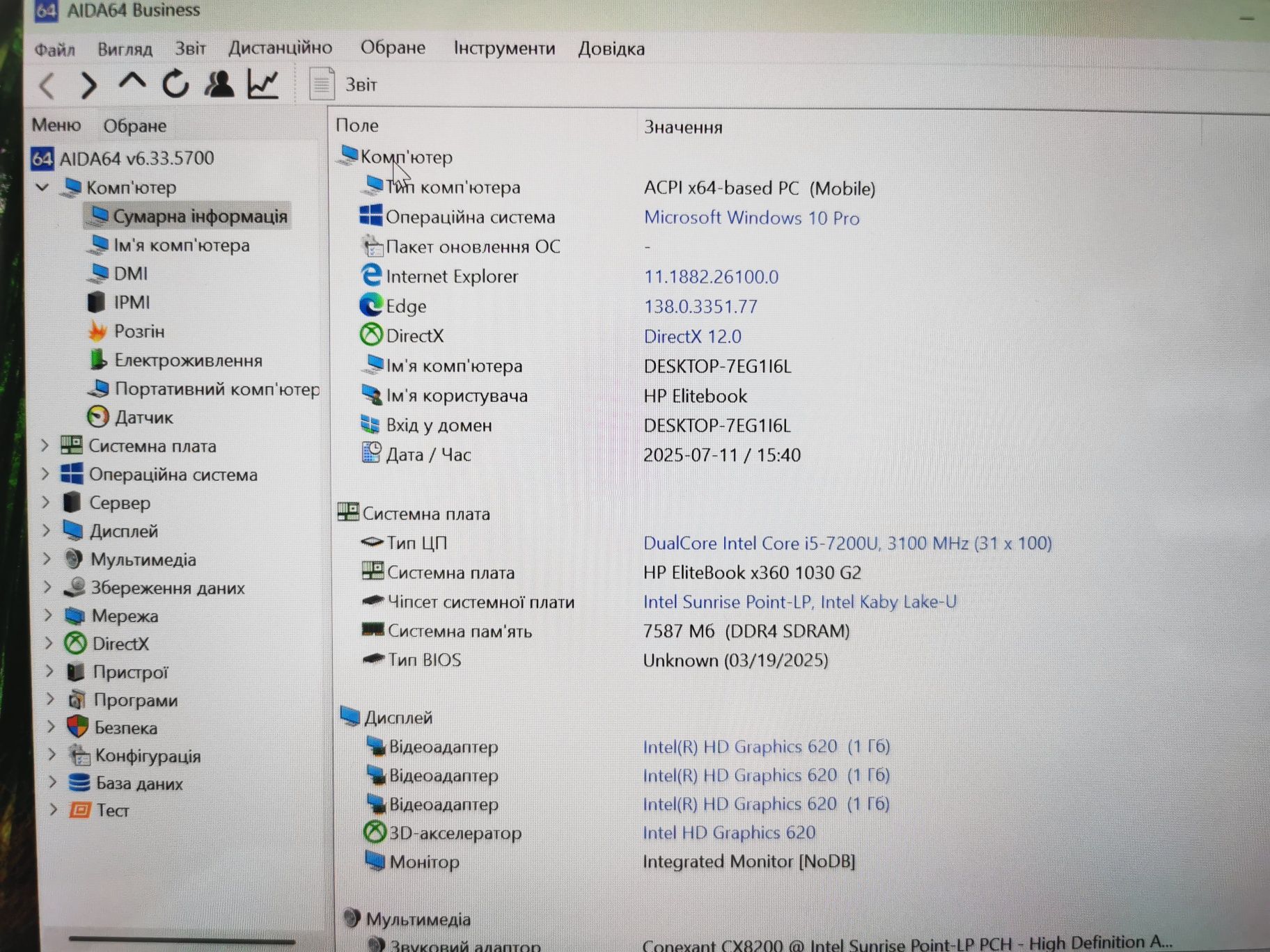
Task: Expand the Системна плата tree node
Action: (x=45, y=446)
